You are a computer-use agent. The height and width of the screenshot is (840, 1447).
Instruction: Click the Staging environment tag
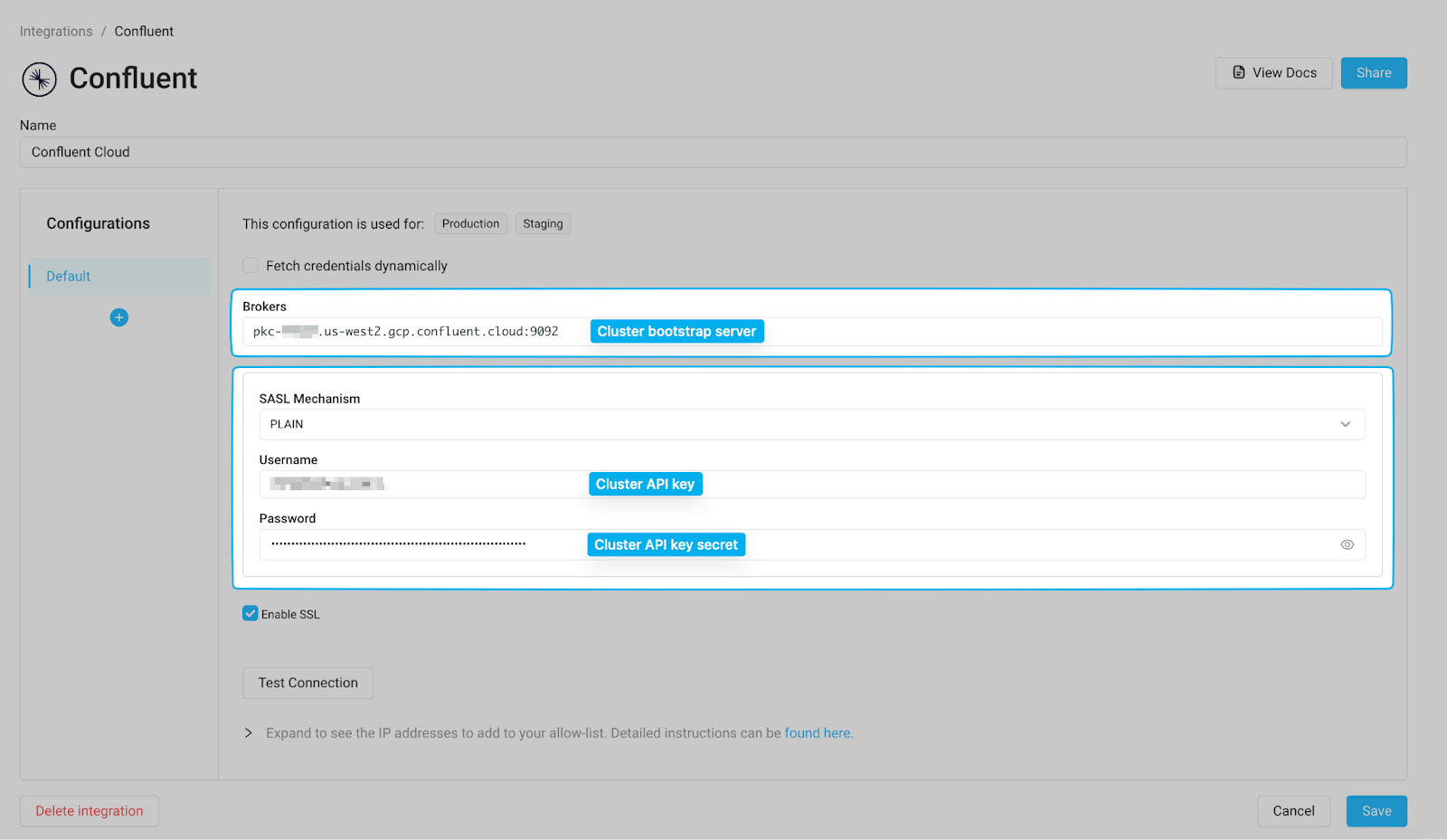543,223
